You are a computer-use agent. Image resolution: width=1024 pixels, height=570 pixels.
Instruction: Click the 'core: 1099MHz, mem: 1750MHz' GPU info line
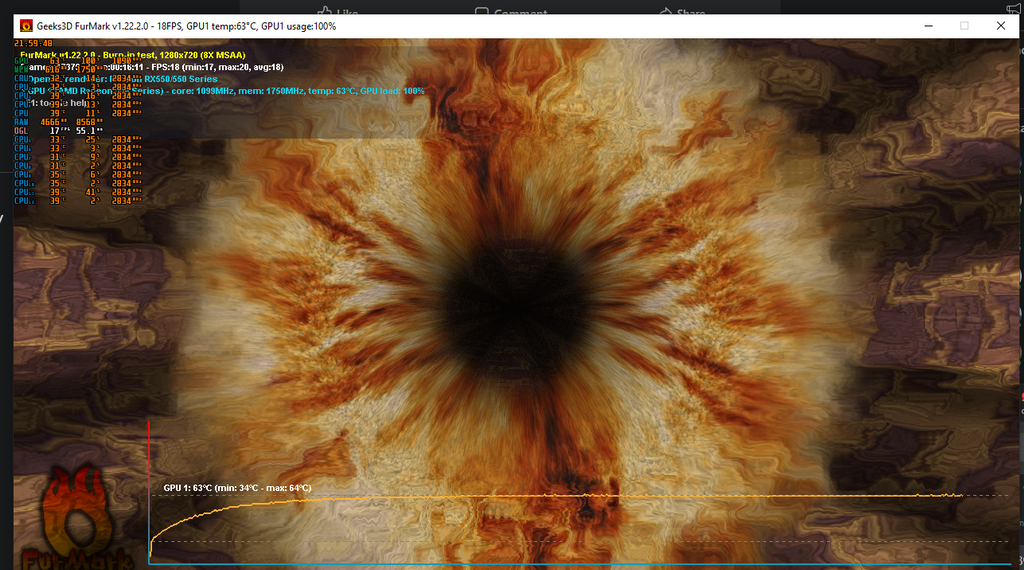pyautogui.click(x=238, y=91)
